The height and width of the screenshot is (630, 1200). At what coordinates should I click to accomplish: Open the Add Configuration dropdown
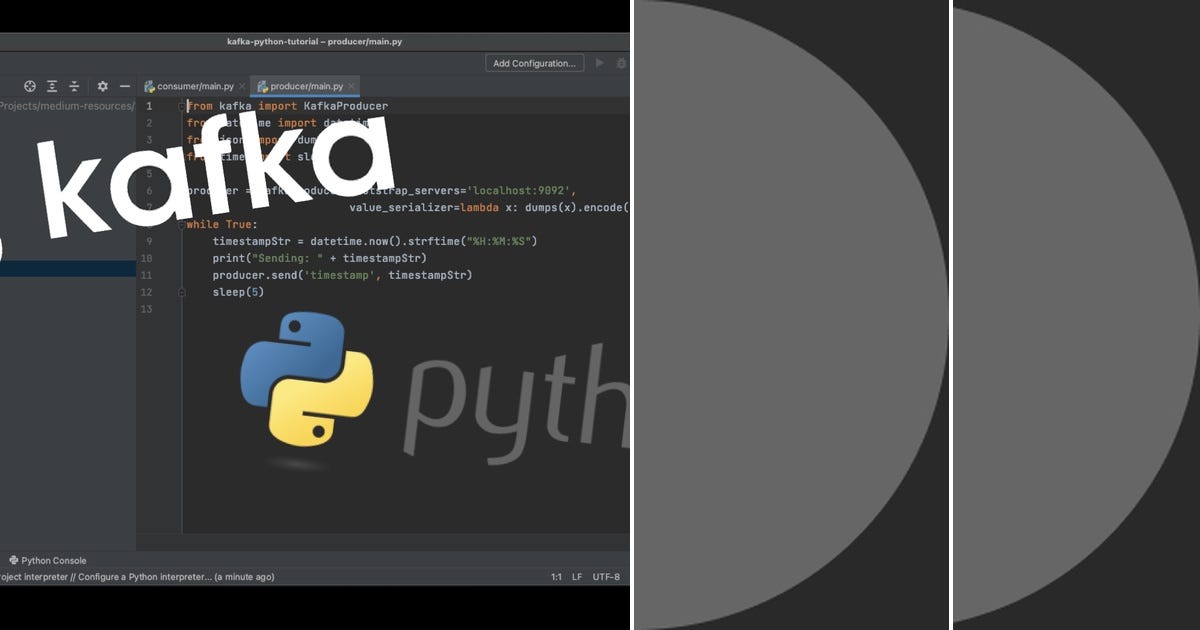534,62
